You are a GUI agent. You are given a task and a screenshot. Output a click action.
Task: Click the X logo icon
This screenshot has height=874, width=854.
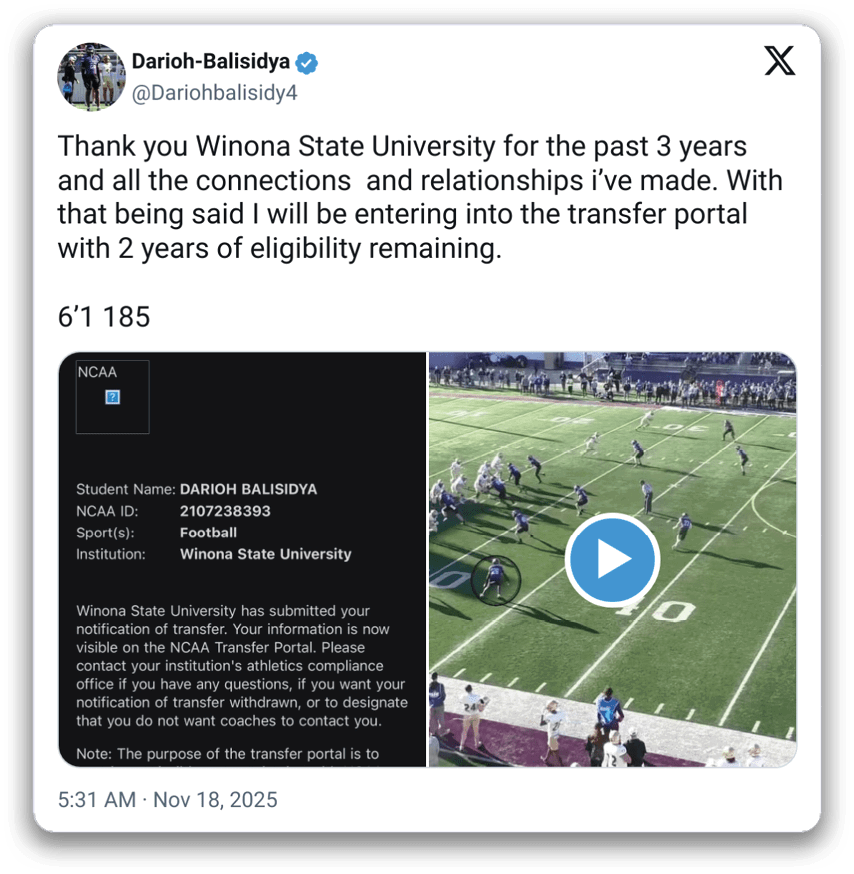coord(780,61)
